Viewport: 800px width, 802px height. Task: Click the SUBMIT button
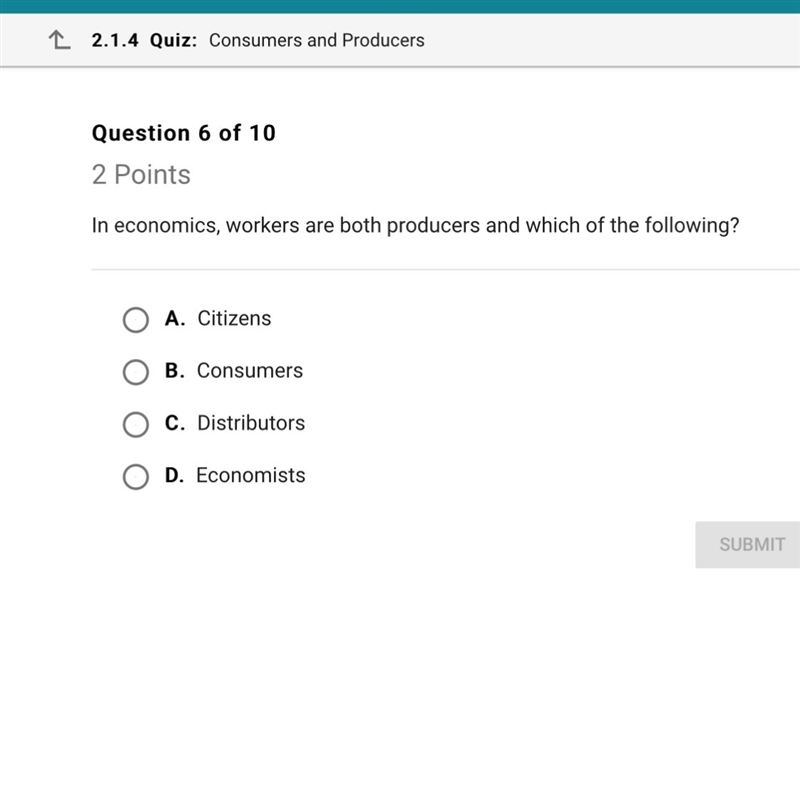tap(747, 545)
